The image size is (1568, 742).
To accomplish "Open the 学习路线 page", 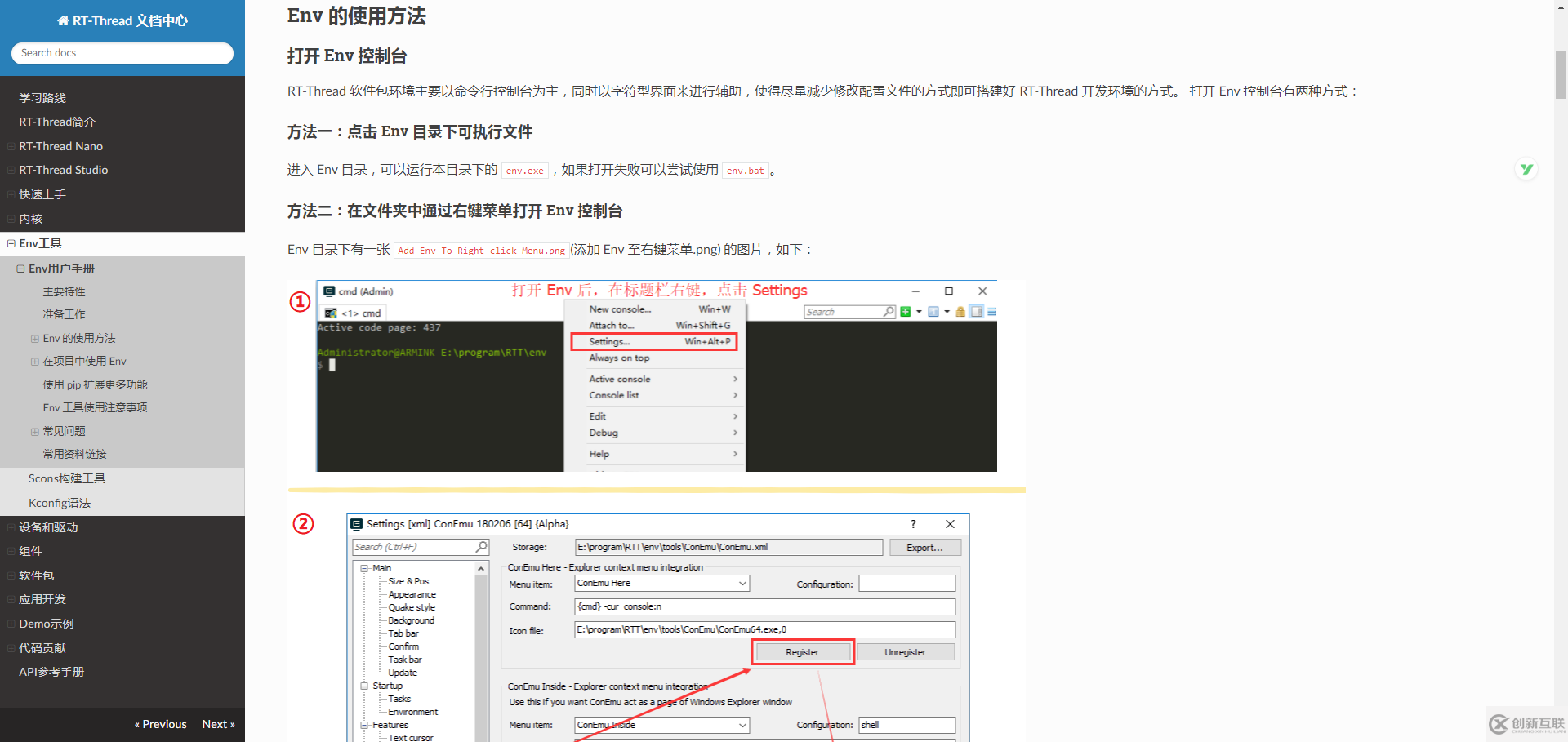I will (x=42, y=98).
